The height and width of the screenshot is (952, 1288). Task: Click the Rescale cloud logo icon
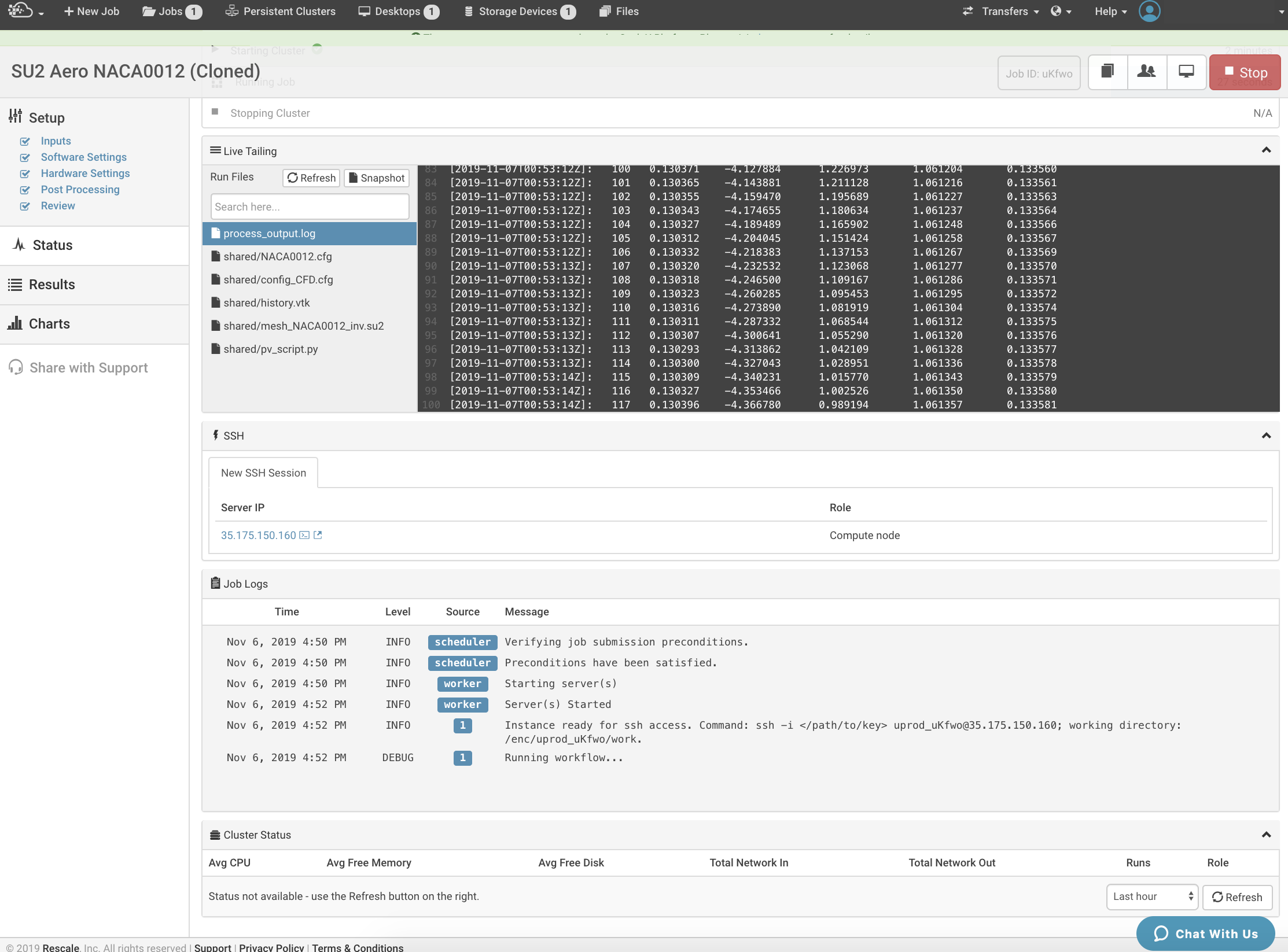point(20,10)
